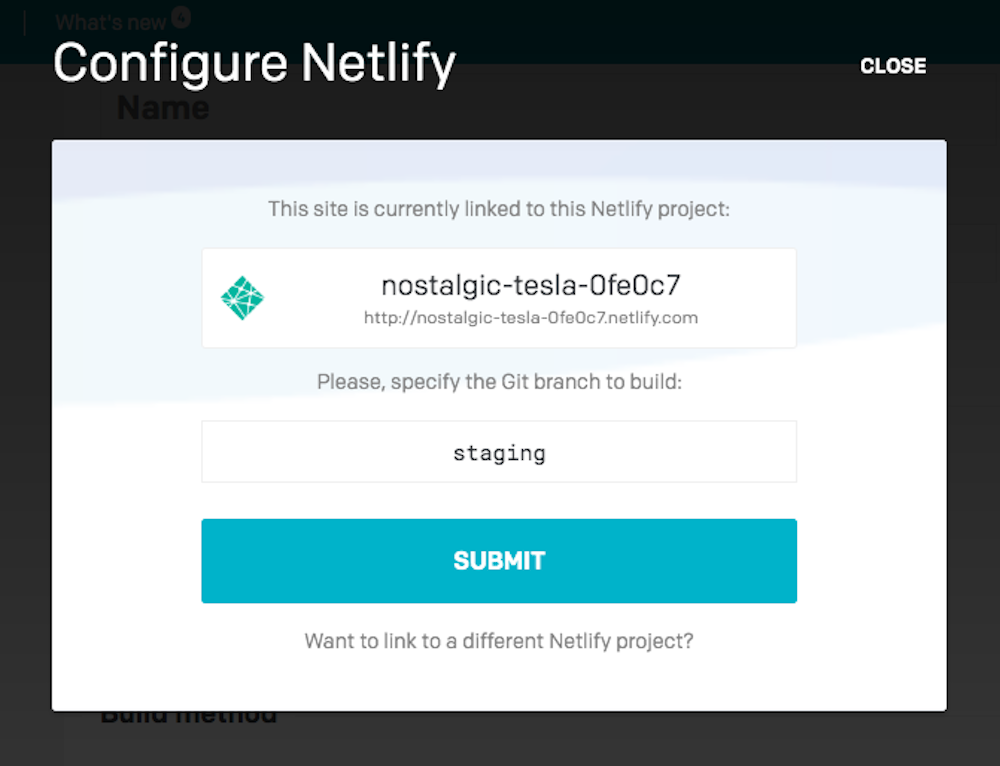Click the word staging in the branch box

(x=499, y=453)
